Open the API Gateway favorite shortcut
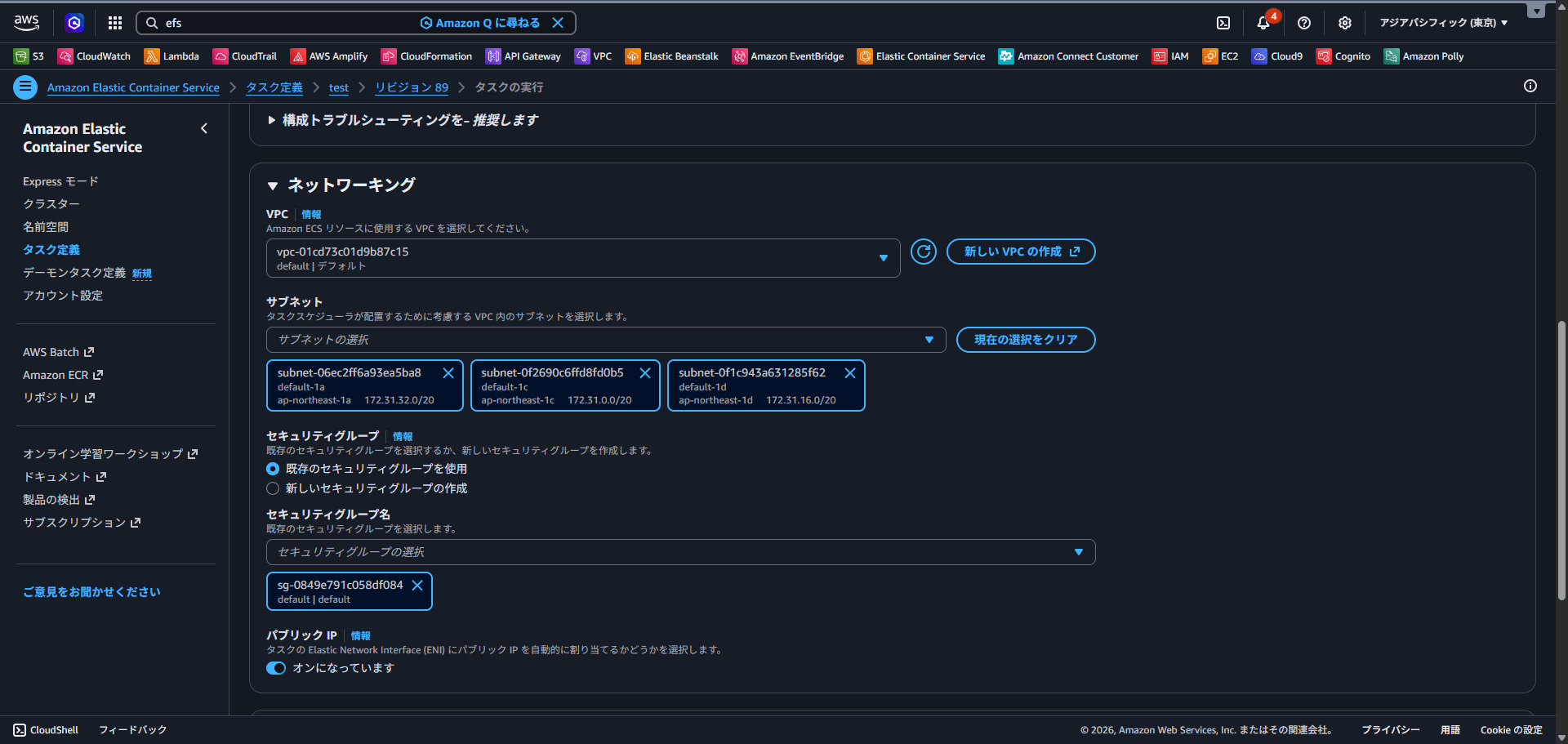Screen dimensions: 1568x744 [523, 56]
